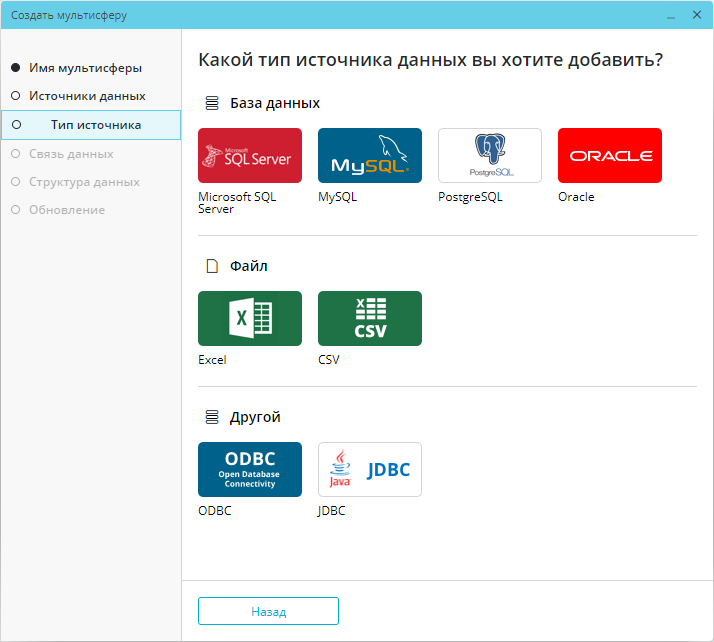The image size is (714, 642).
Task: Click the circle marker beside Источники данных
Action: (15, 96)
